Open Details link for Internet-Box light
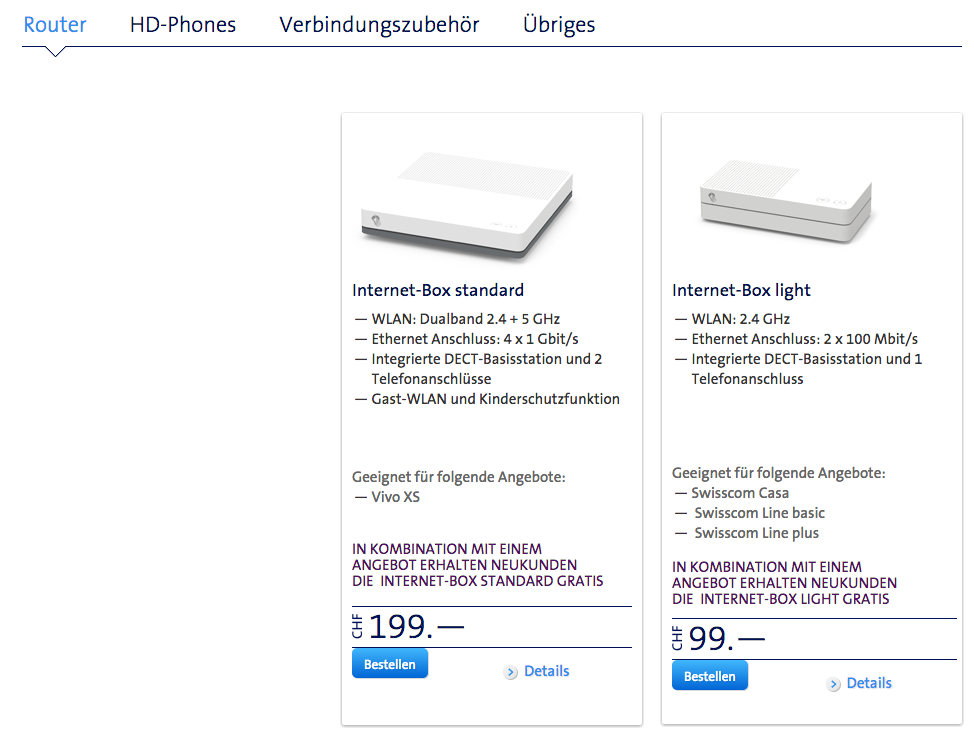The width and height of the screenshot is (974, 741). pyautogui.click(x=868, y=683)
